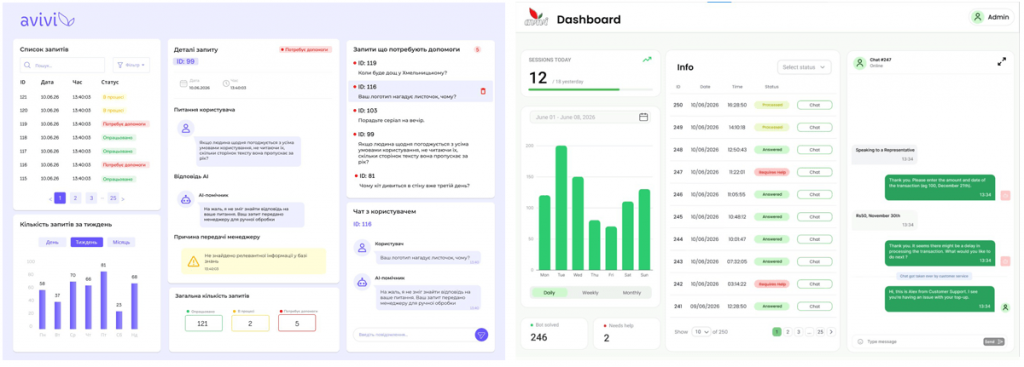Screen dimensions: 1024x367
Task: Select the Тиждень tab
Action: tap(86, 242)
